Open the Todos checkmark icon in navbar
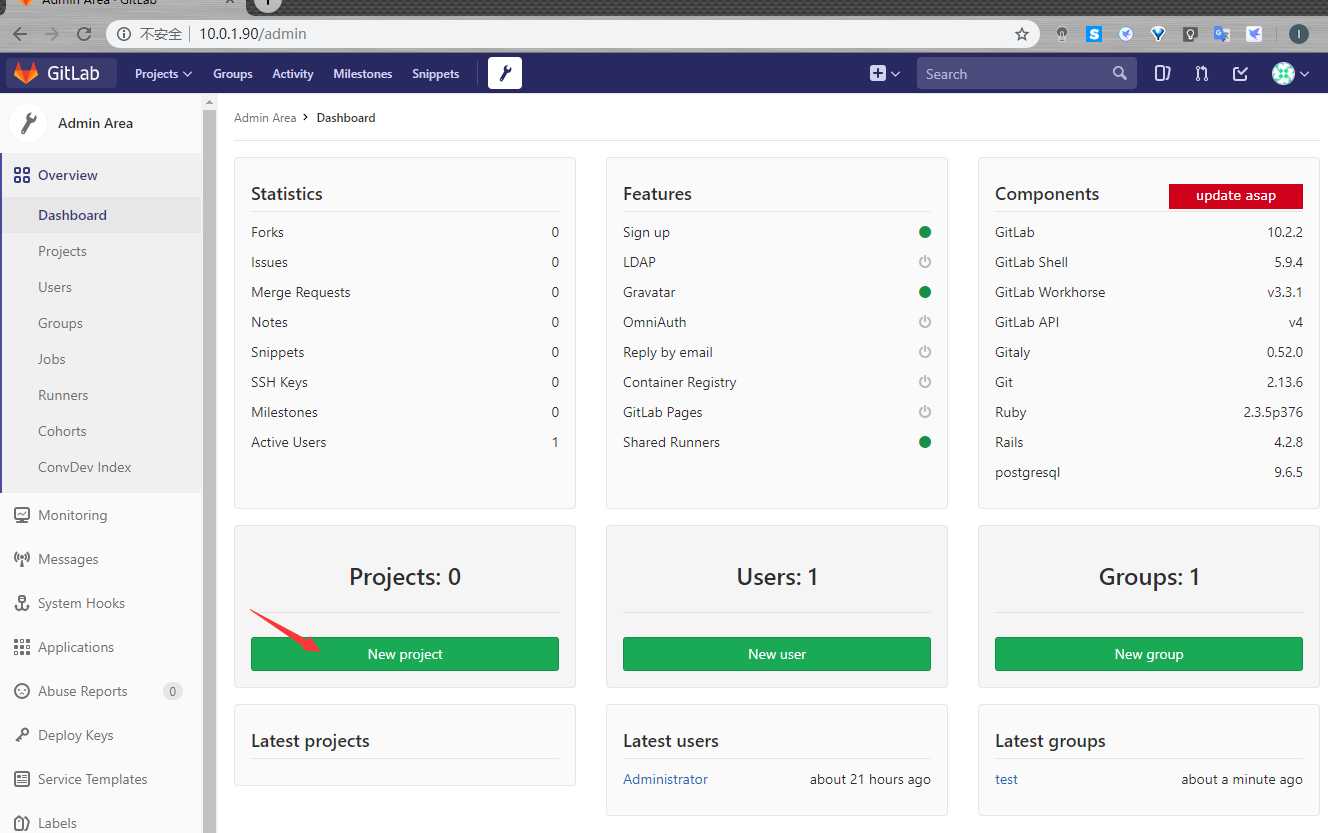This screenshot has height=833, width=1328. [x=1240, y=73]
